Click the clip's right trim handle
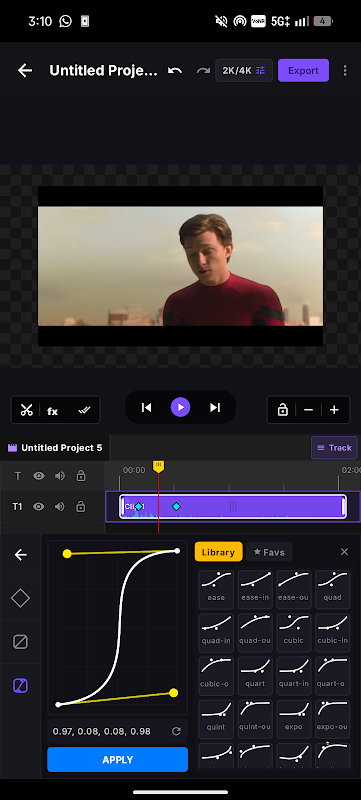This screenshot has height=800, width=361. tap(344, 507)
